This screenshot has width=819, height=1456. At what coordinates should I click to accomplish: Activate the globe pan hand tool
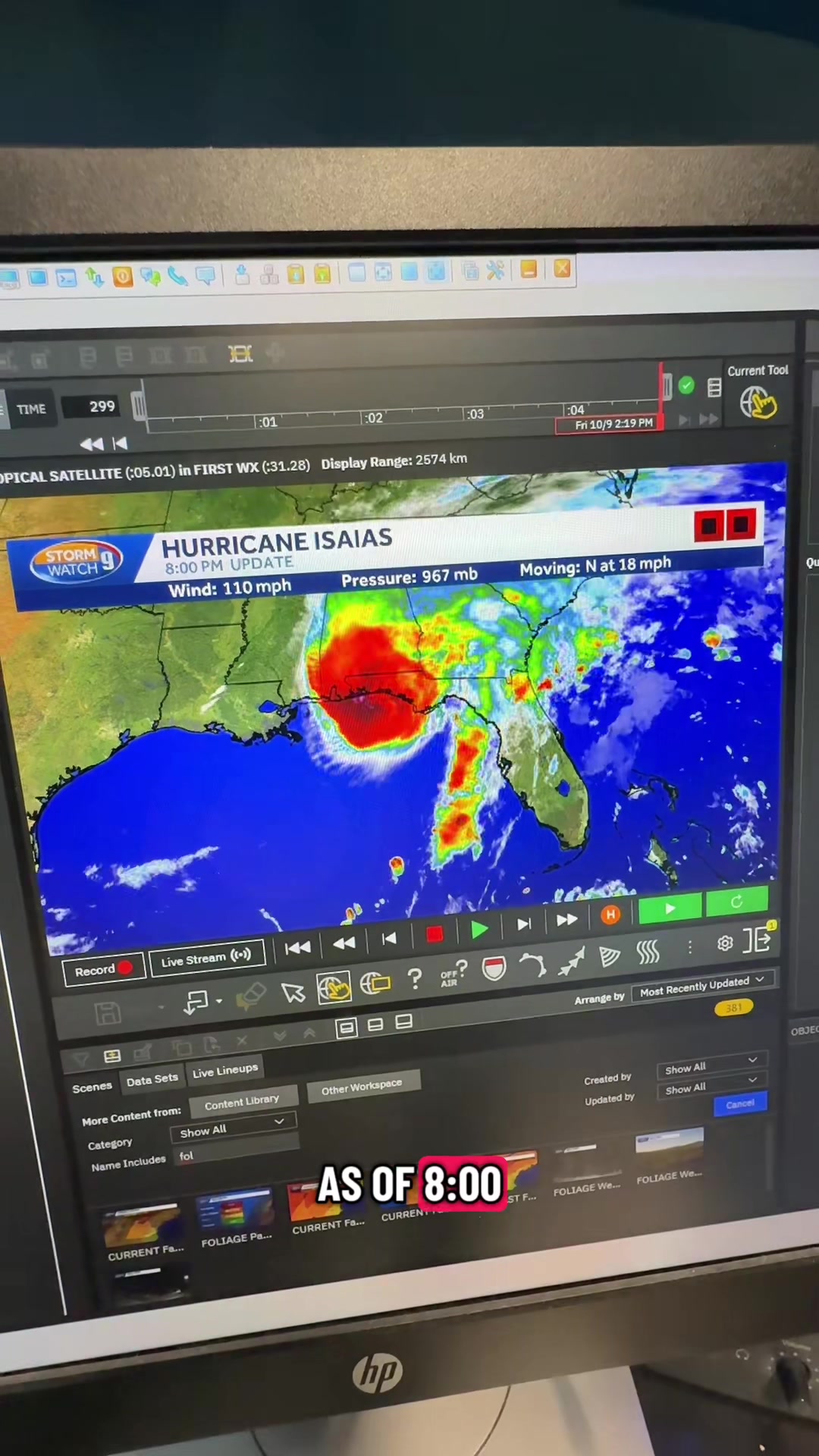point(334,988)
